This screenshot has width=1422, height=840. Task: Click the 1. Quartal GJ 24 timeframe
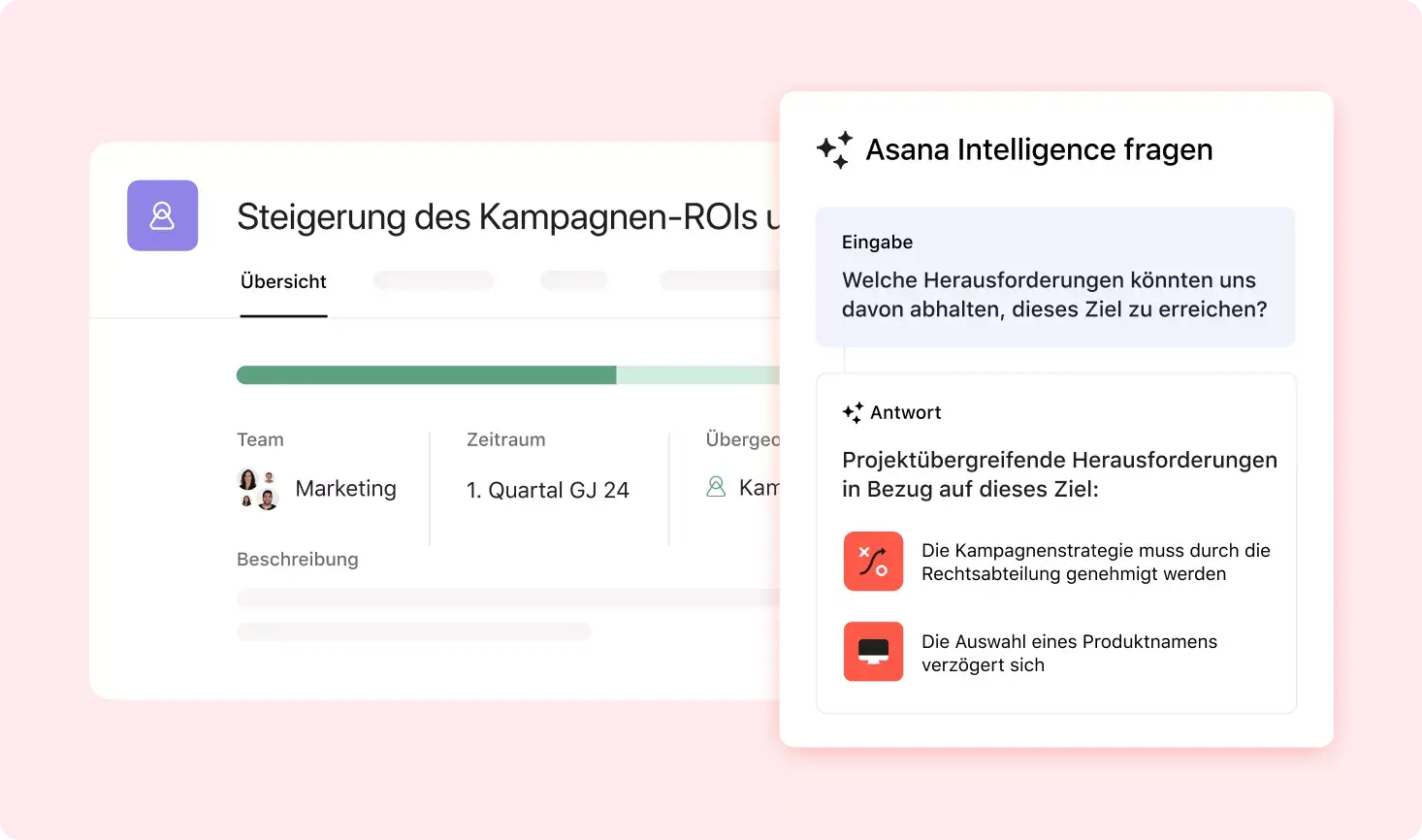click(548, 490)
